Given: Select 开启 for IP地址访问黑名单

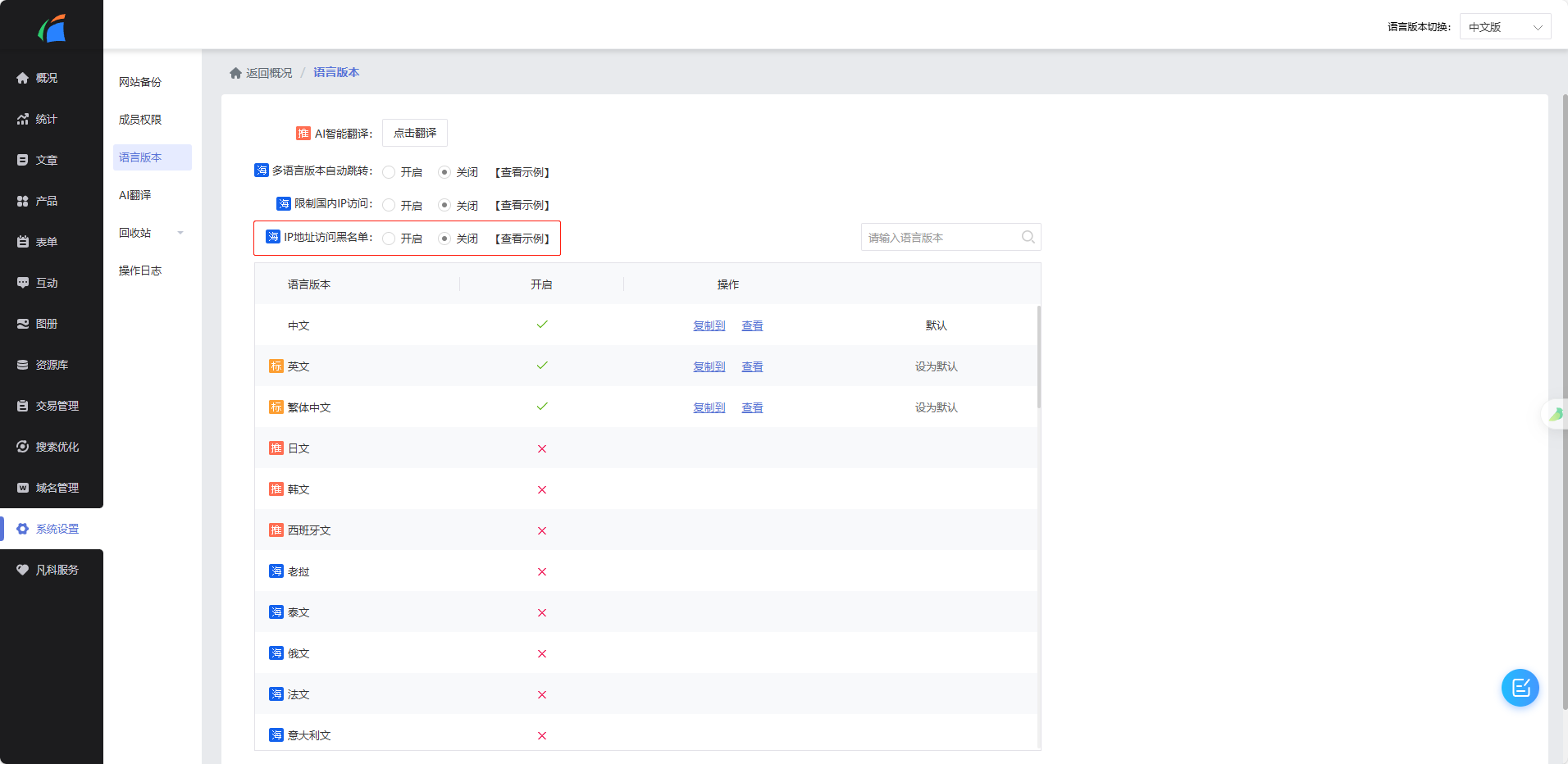Looking at the screenshot, I should point(389,239).
